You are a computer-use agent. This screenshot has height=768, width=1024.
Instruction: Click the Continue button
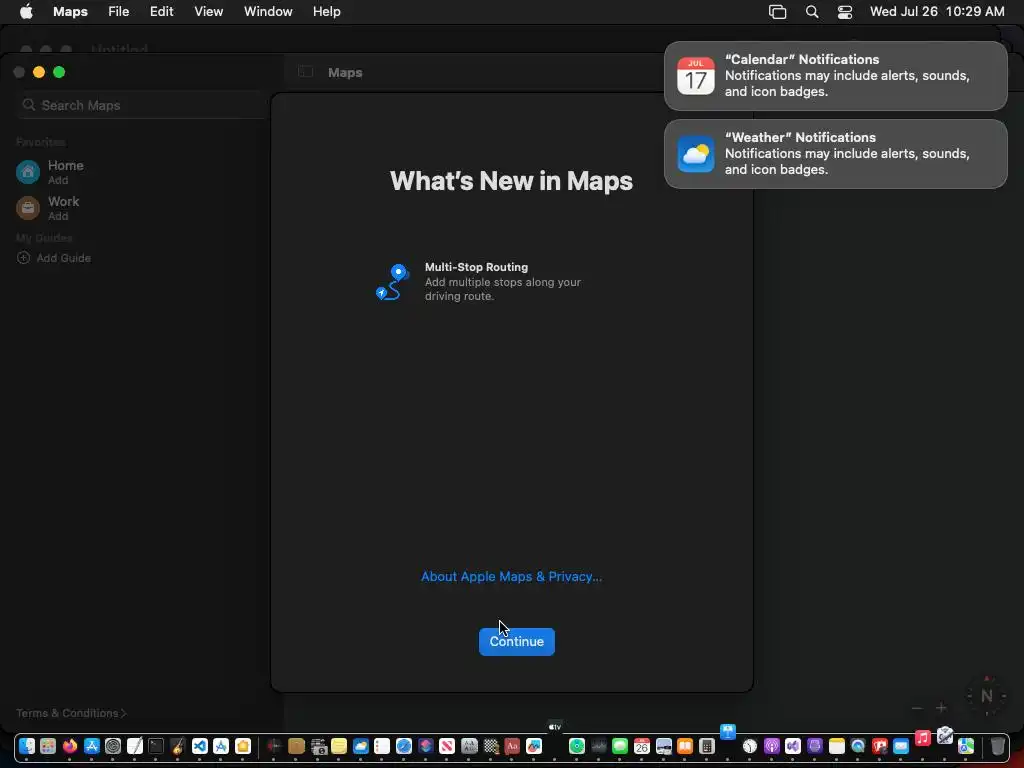517,641
